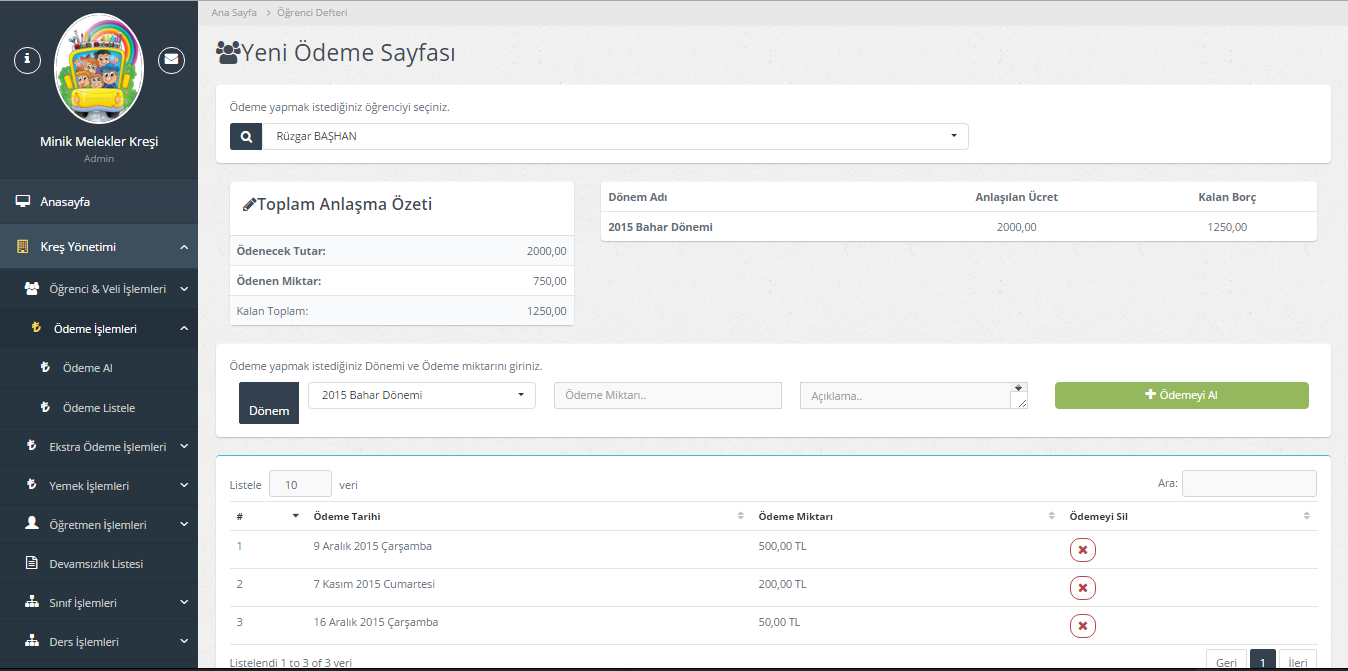
Task: Open the Rüzgar BAŞHAN student dropdown
Action: pos(614,137)
